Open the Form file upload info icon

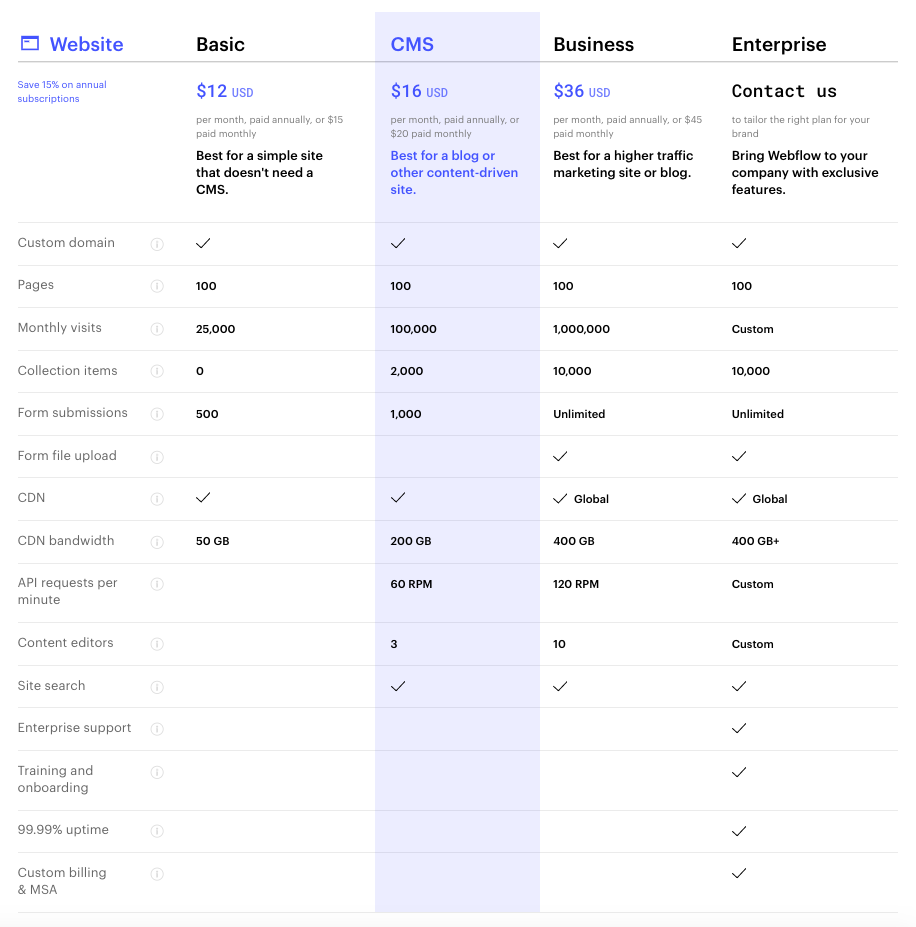coord(157,456)
